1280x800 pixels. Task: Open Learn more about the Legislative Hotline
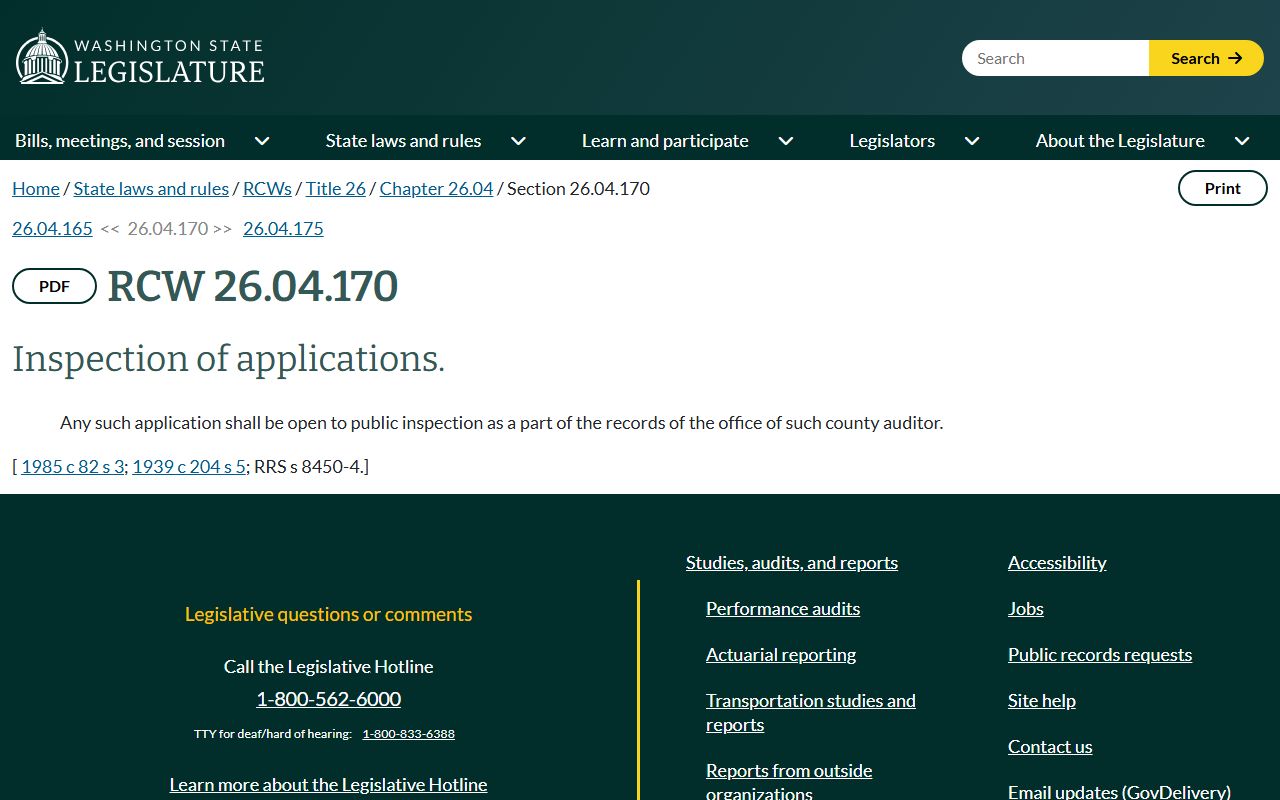click(x=328, y=784)
